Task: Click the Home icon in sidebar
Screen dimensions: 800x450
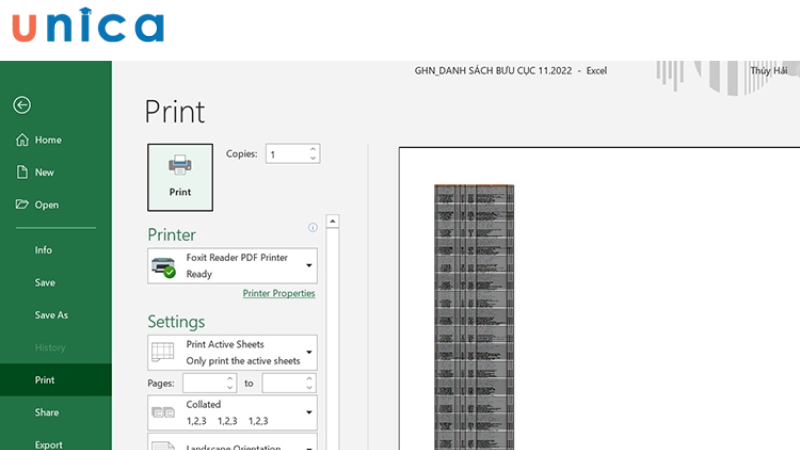Action: point(22,140)
